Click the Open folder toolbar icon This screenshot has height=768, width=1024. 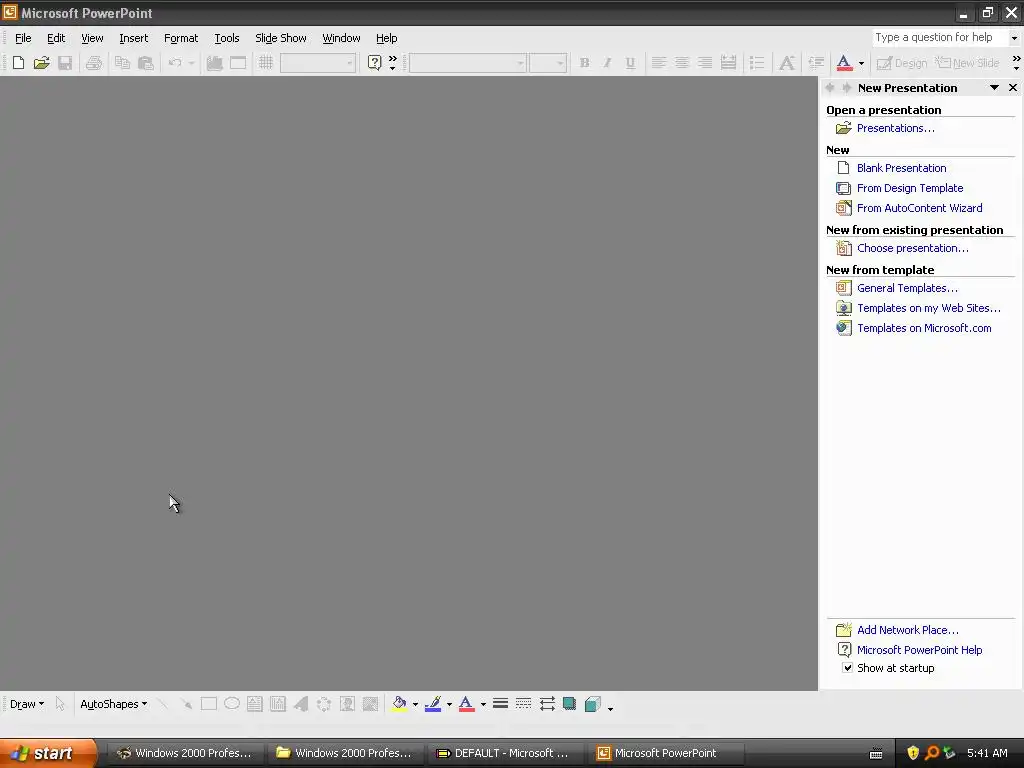(x=42, y=63)
